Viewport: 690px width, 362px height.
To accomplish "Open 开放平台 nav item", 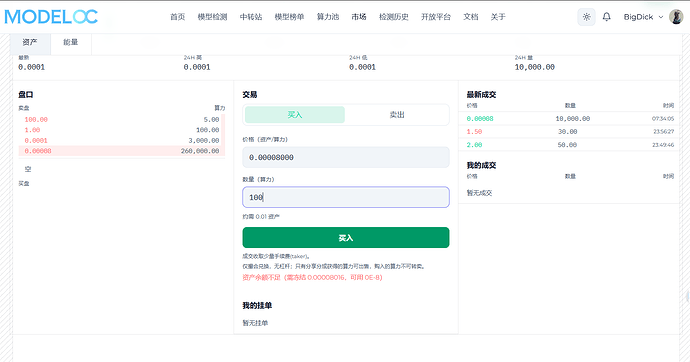I will click(436, 17).
